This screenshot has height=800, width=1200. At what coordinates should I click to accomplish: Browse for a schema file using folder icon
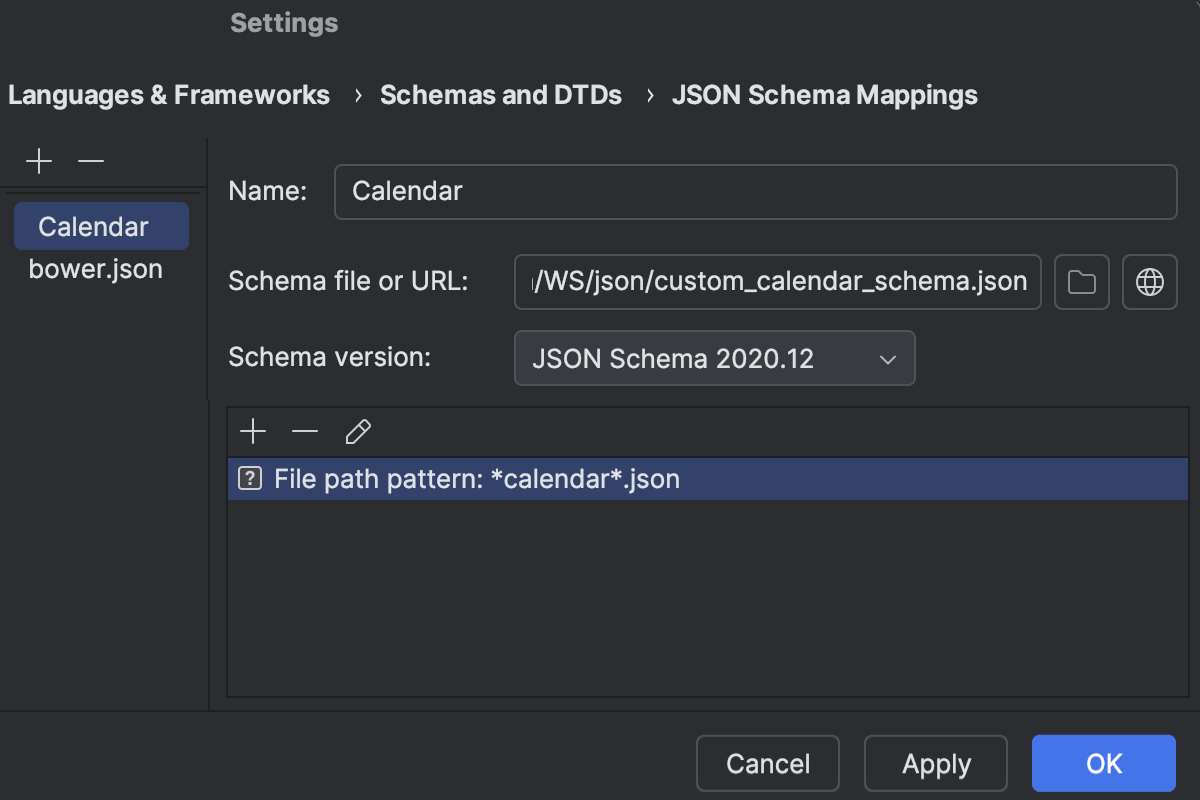coord(1081,282)
